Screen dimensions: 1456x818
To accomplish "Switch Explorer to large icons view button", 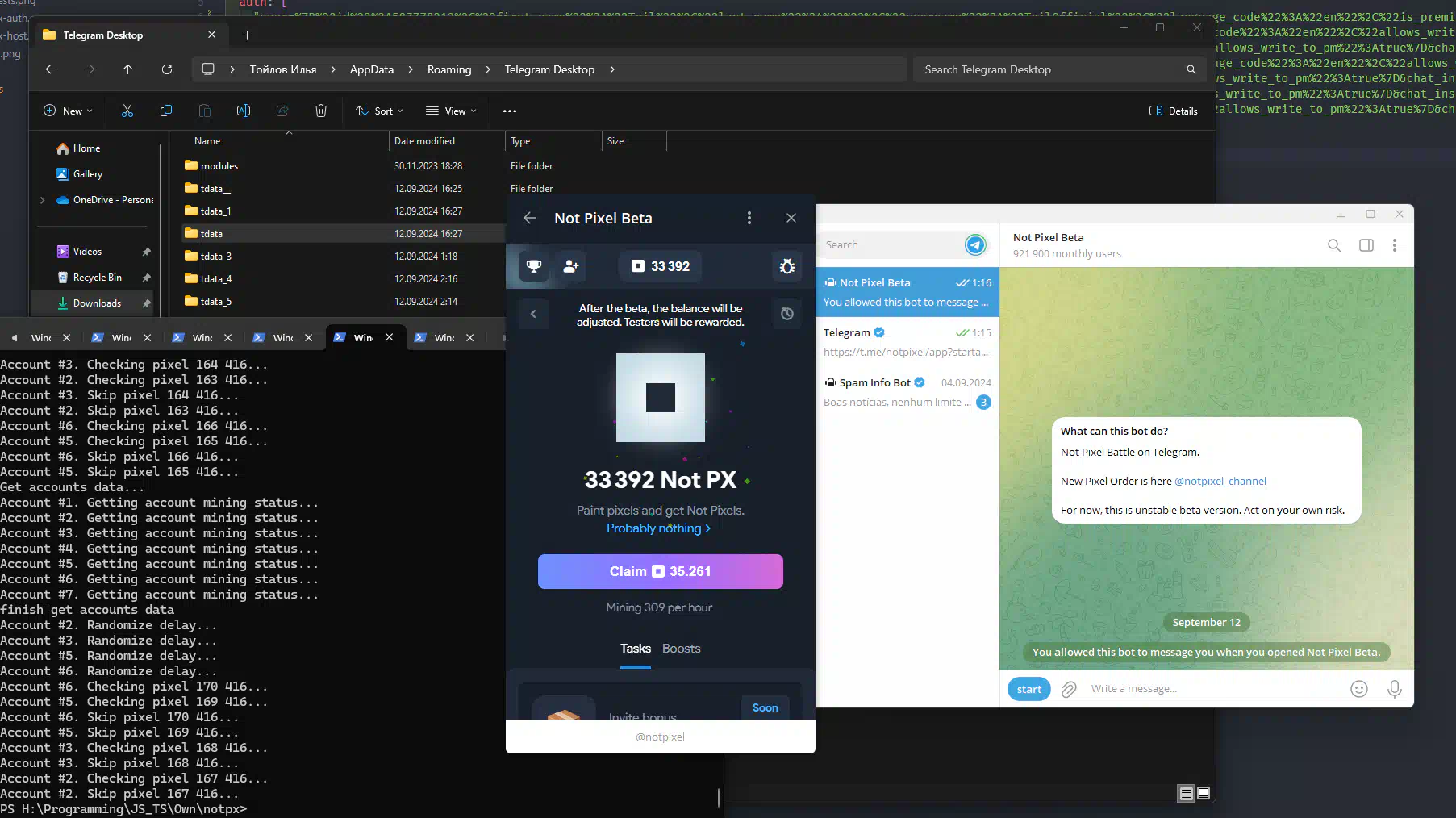I will pyautogui.click(x=1204, y=793).
